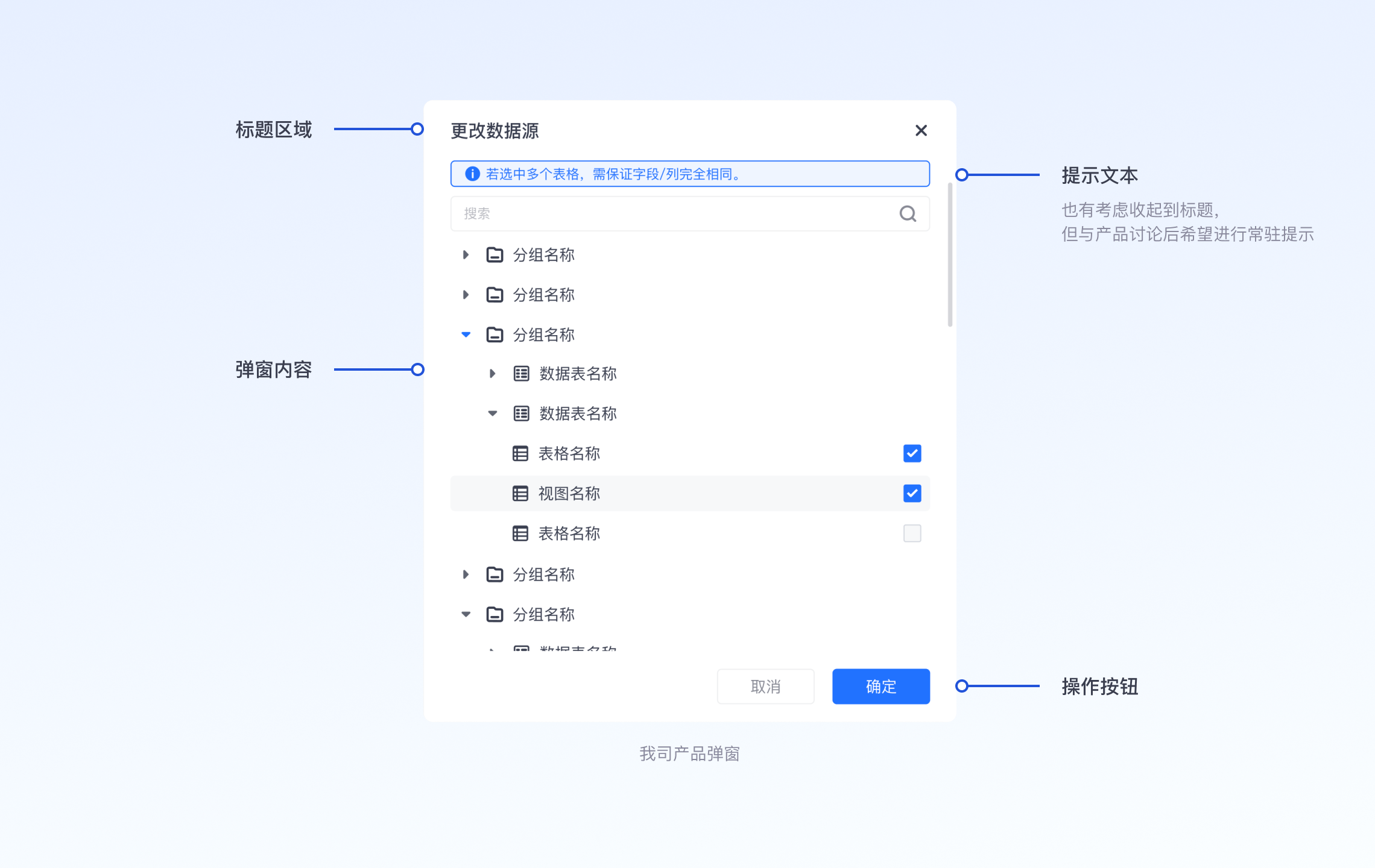1375x868 pixels.
Task: Expand the first 分组名称 group arrow
Action: point(466,255)
